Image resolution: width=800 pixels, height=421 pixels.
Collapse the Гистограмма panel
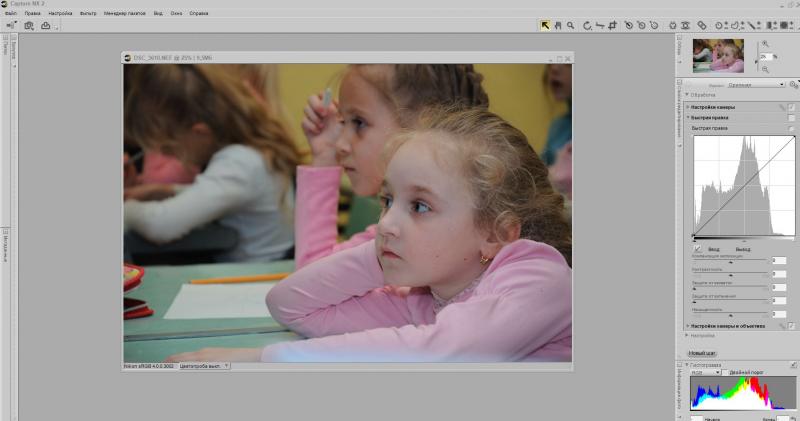[687, 365]
